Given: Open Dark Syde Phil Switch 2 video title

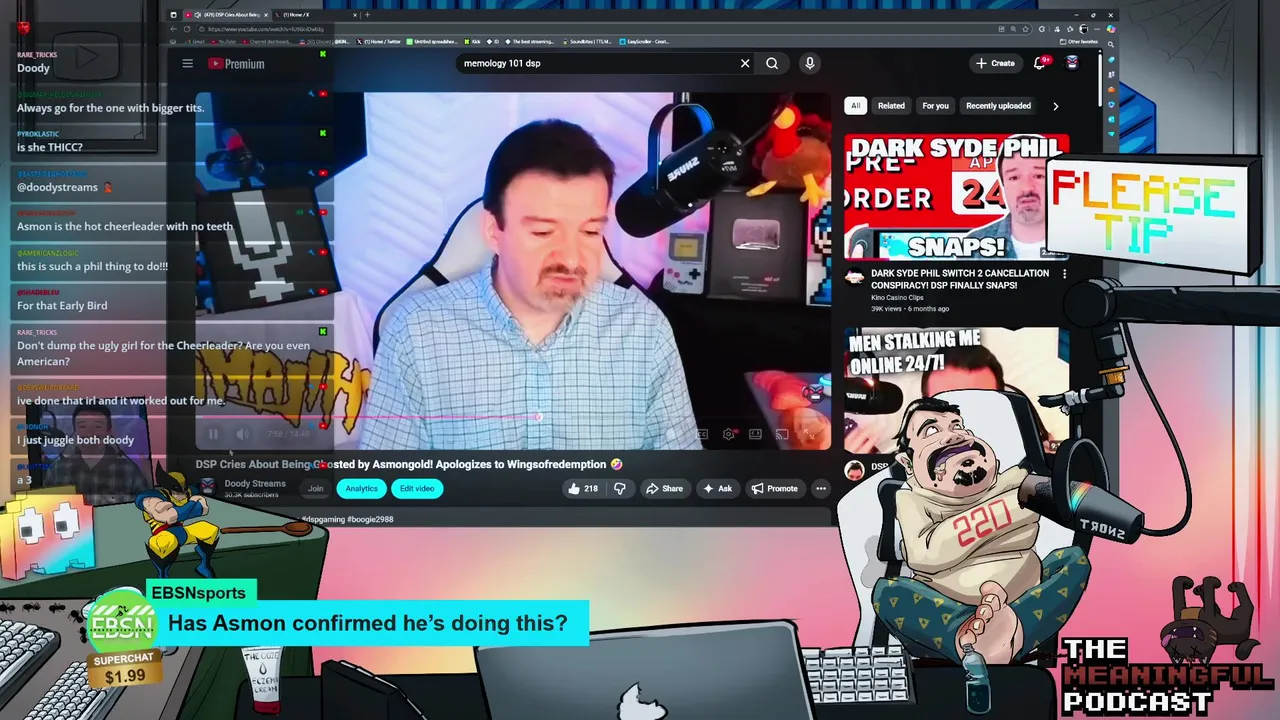Looking at the screenshot, I should (960, 279).
